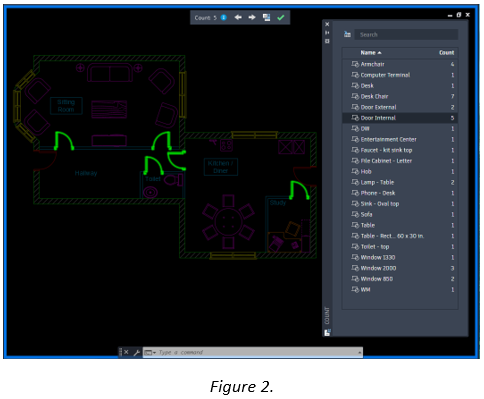Click into the Count palette Search field
Image resolution: width=484 pixels, height=399 pixels.
[x=406, y=34]
